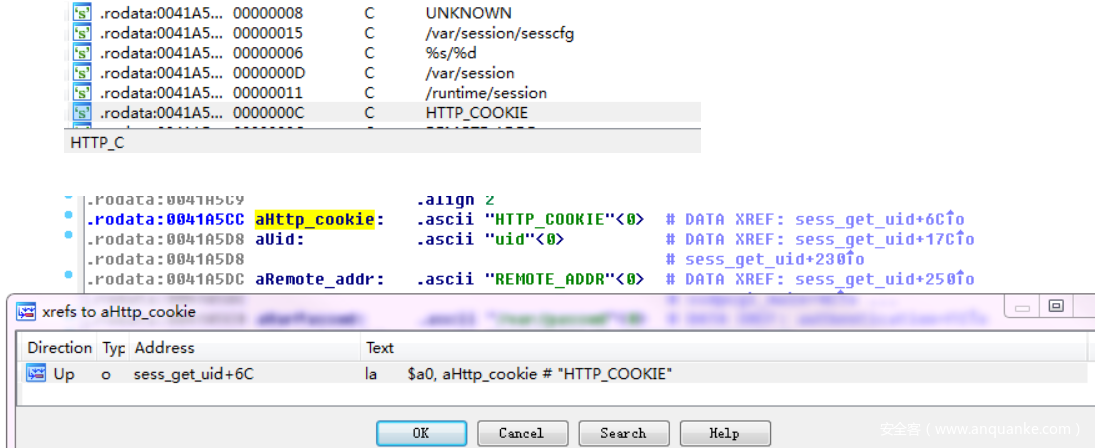Click the string icon for /var/session/sesscfg
Image resolution: width=1096 pixels, height=448 pixels.
tap(82, 33)
